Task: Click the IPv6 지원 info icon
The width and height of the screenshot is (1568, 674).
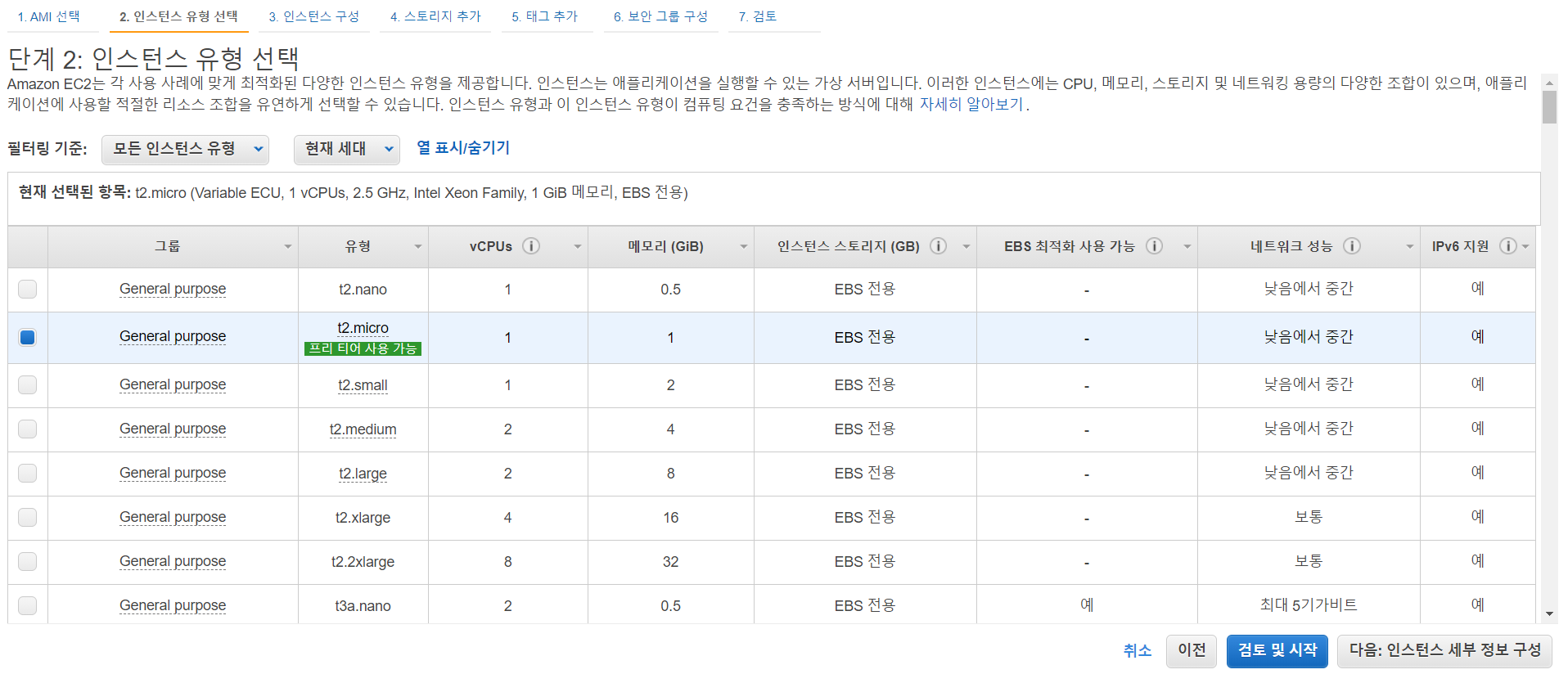Action: click(x=1507, y=246)
